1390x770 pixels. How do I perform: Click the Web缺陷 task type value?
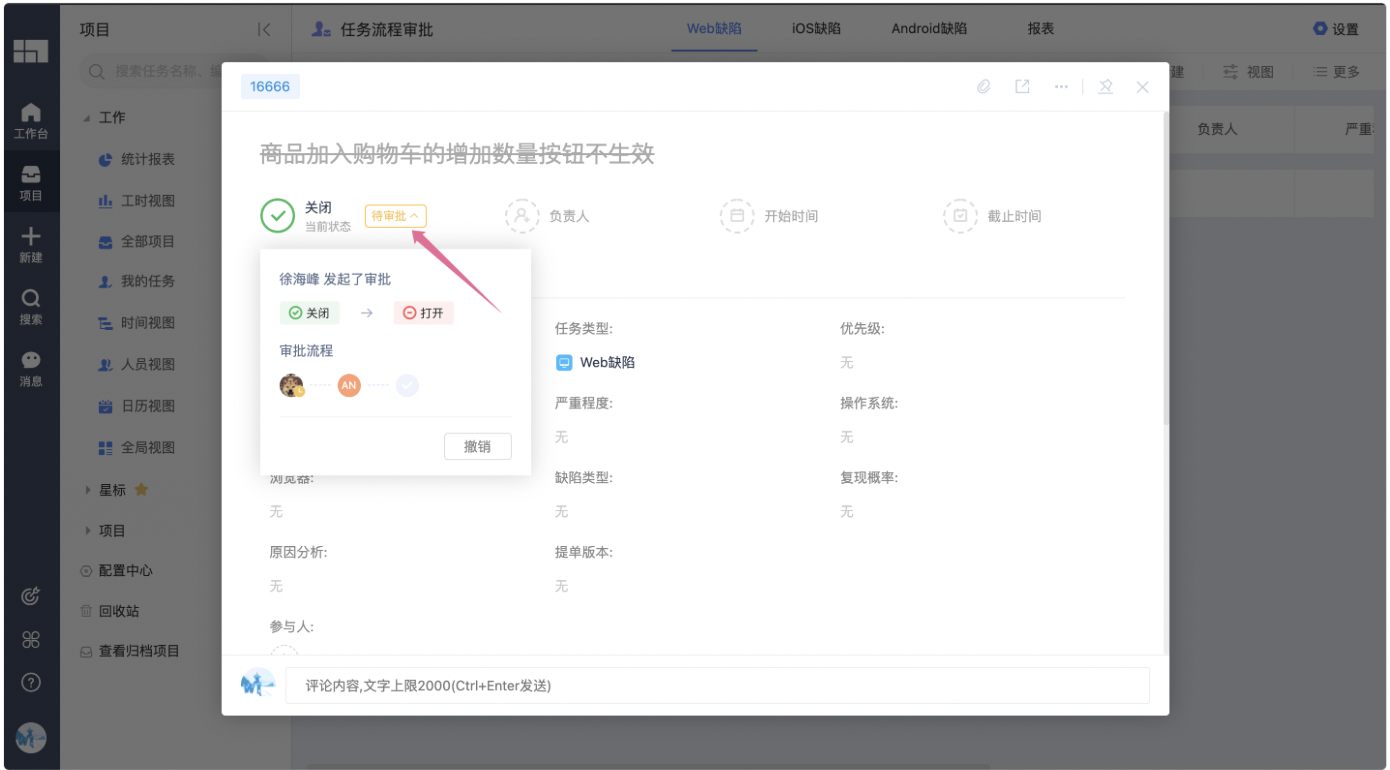595,363
